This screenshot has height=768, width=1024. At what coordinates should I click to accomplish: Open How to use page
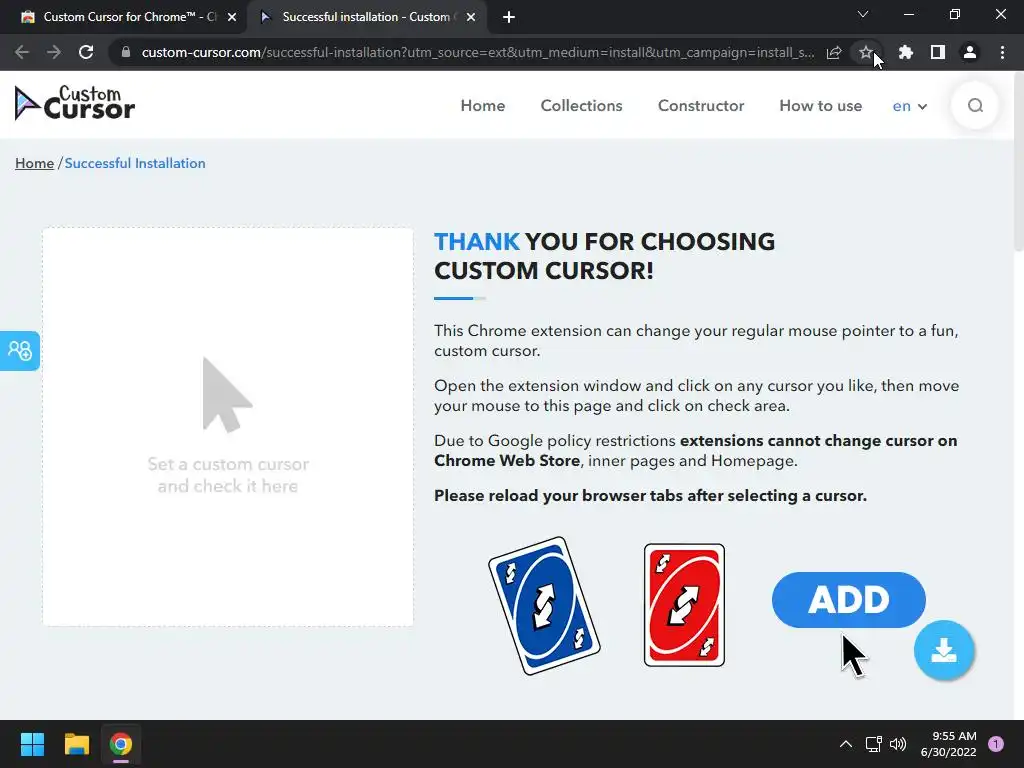click(820, 106)
